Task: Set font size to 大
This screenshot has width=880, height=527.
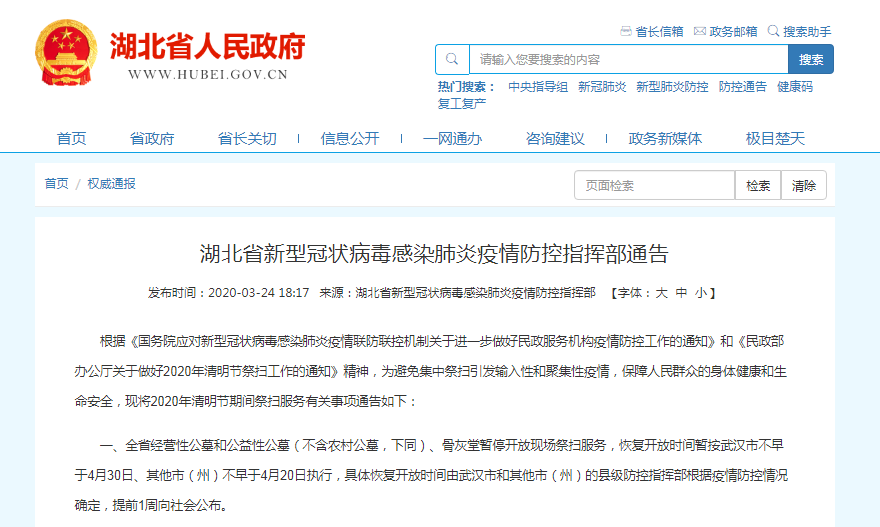Action: [661, 293]
